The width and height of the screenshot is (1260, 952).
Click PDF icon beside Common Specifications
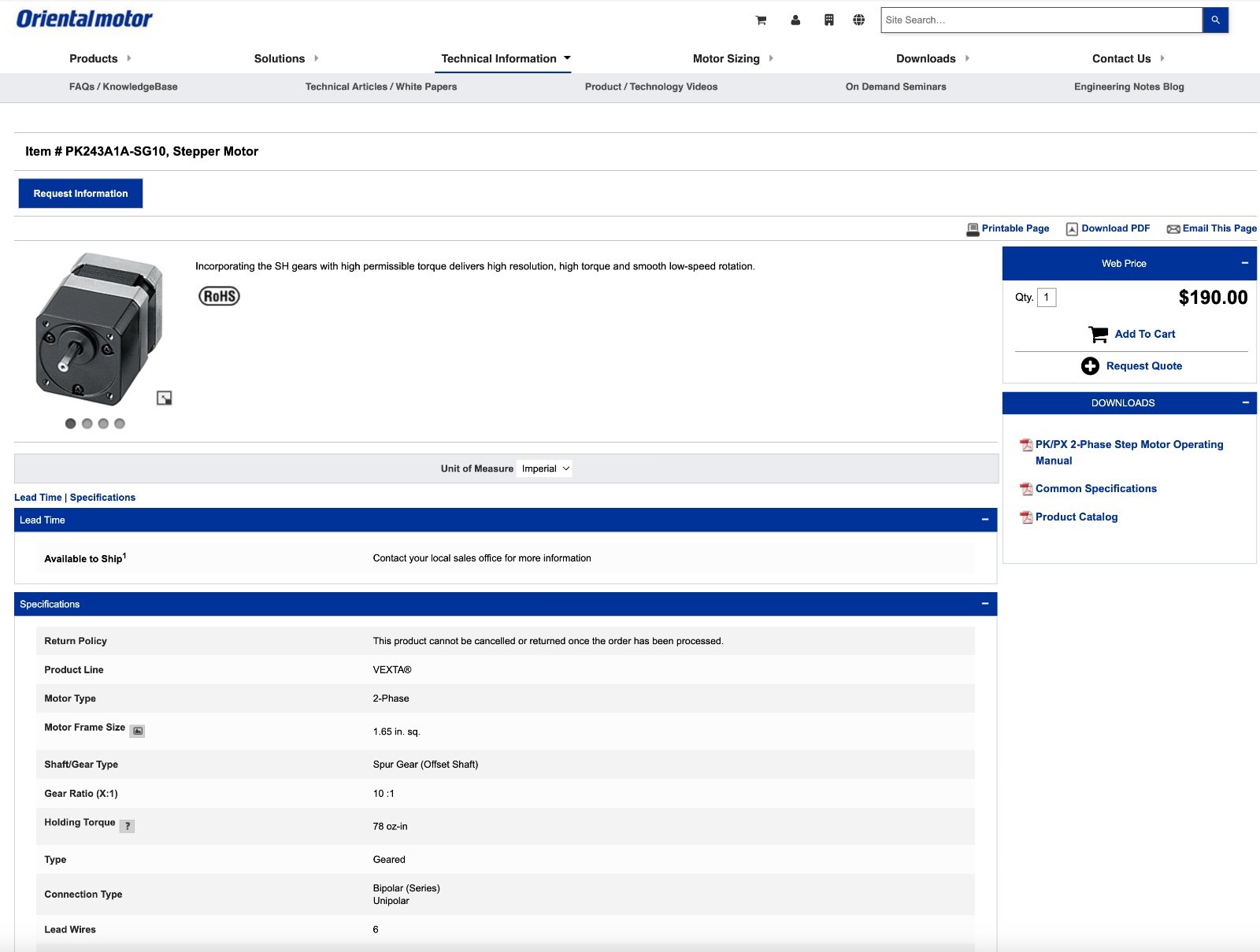pos(1026,489)
